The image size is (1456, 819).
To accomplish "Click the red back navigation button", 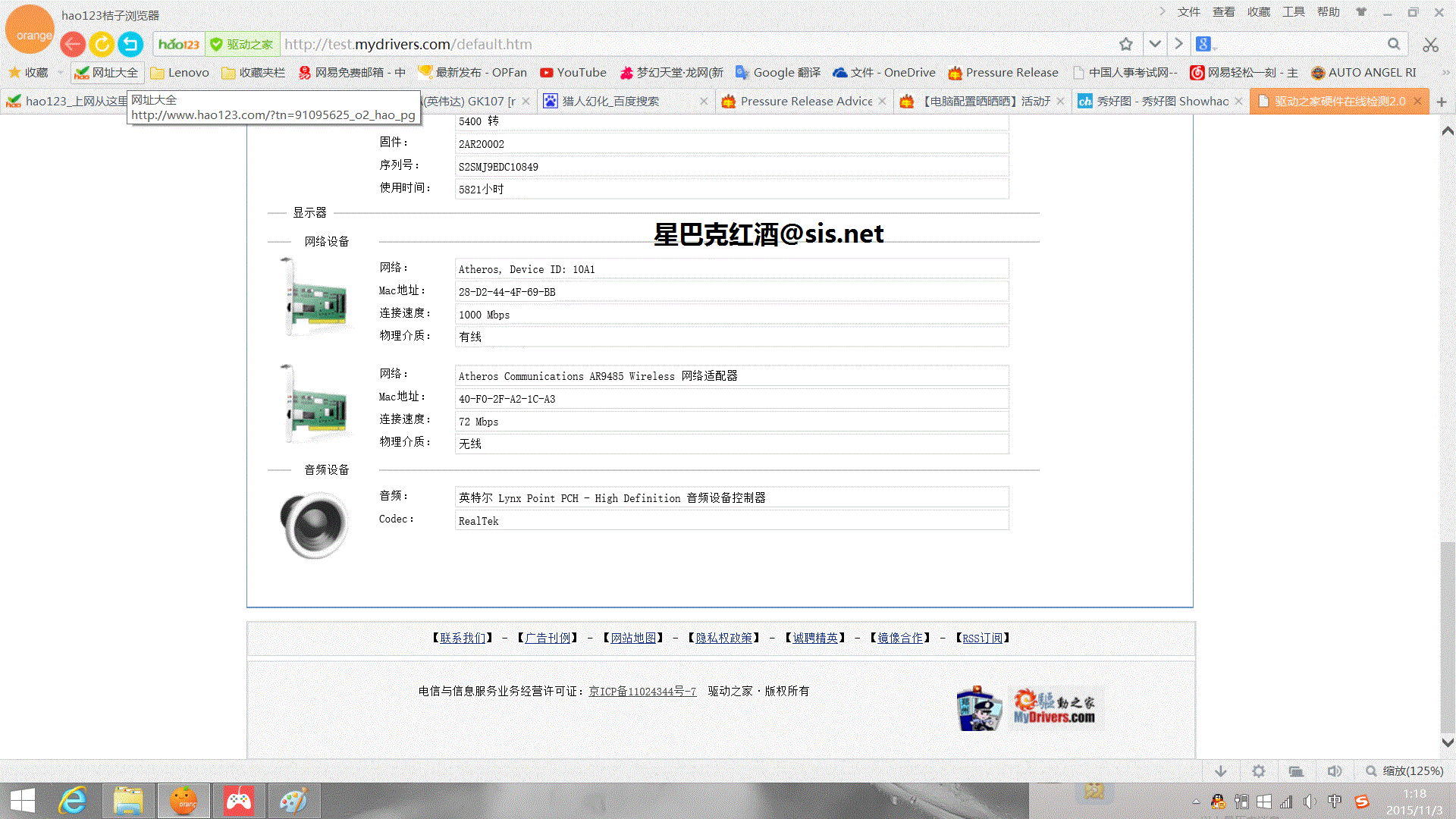I will tap(73, 44).
